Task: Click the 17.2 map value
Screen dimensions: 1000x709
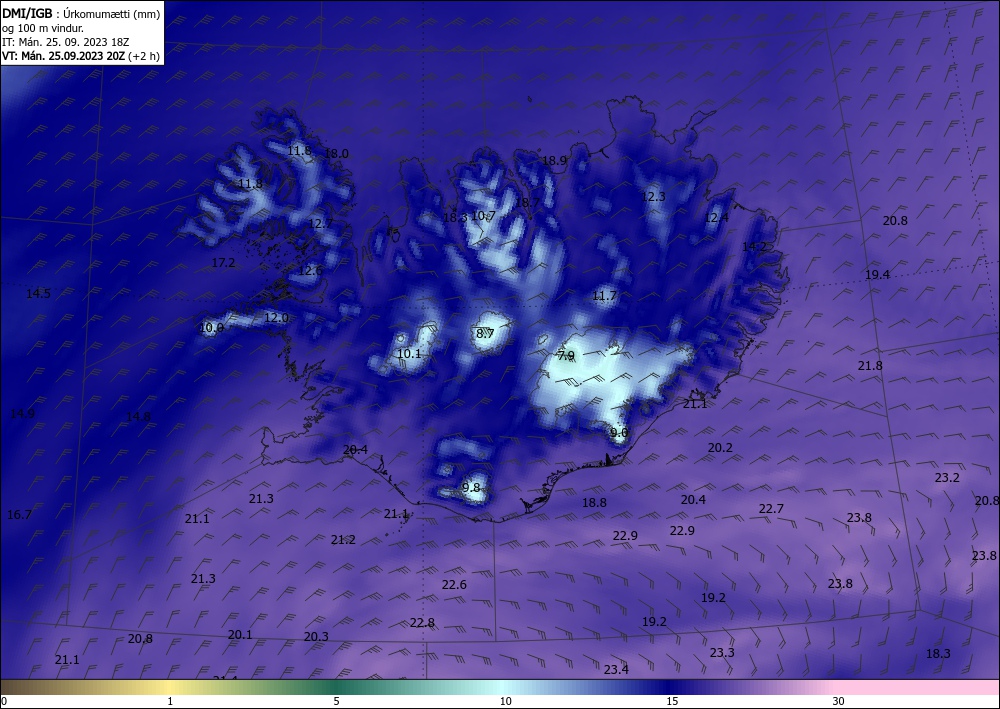Action: click(x=223, y=263)
